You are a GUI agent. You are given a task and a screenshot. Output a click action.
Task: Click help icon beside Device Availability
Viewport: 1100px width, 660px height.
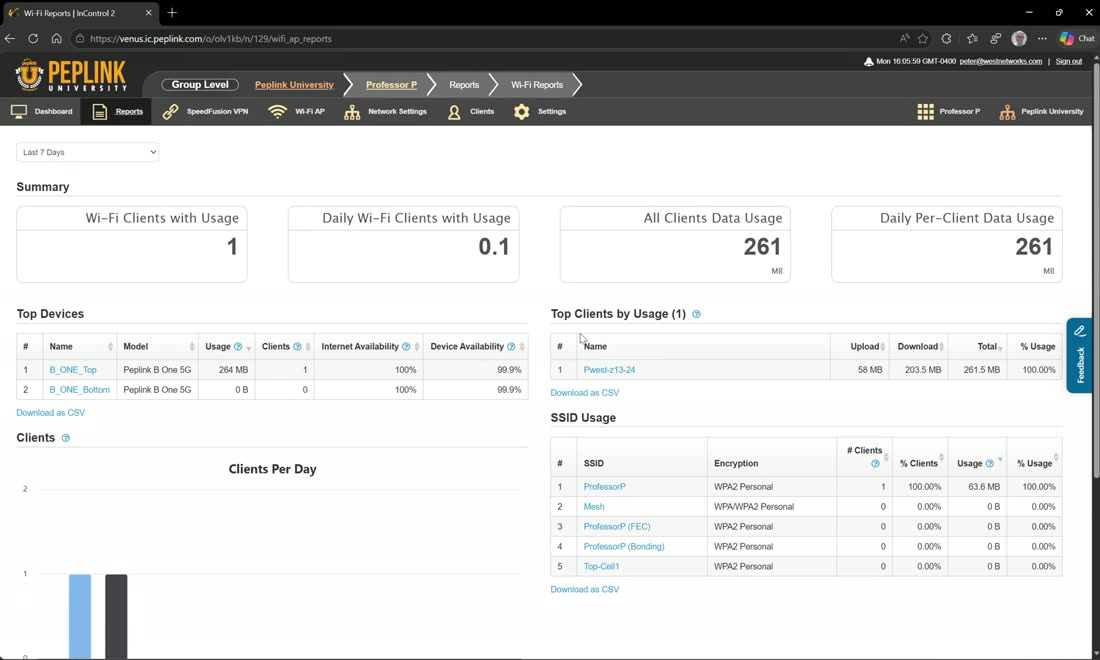pyautogui.click(x=511, y=346)
